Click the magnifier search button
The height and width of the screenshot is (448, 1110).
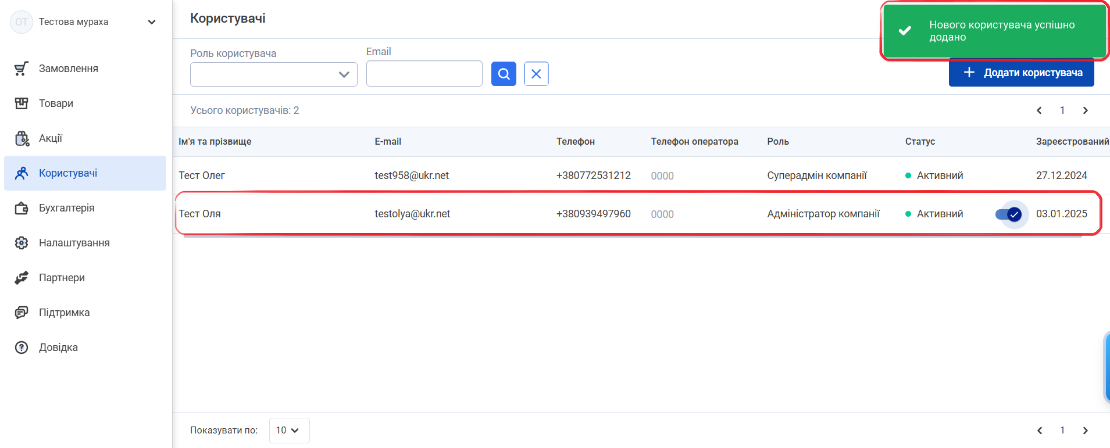503,74
